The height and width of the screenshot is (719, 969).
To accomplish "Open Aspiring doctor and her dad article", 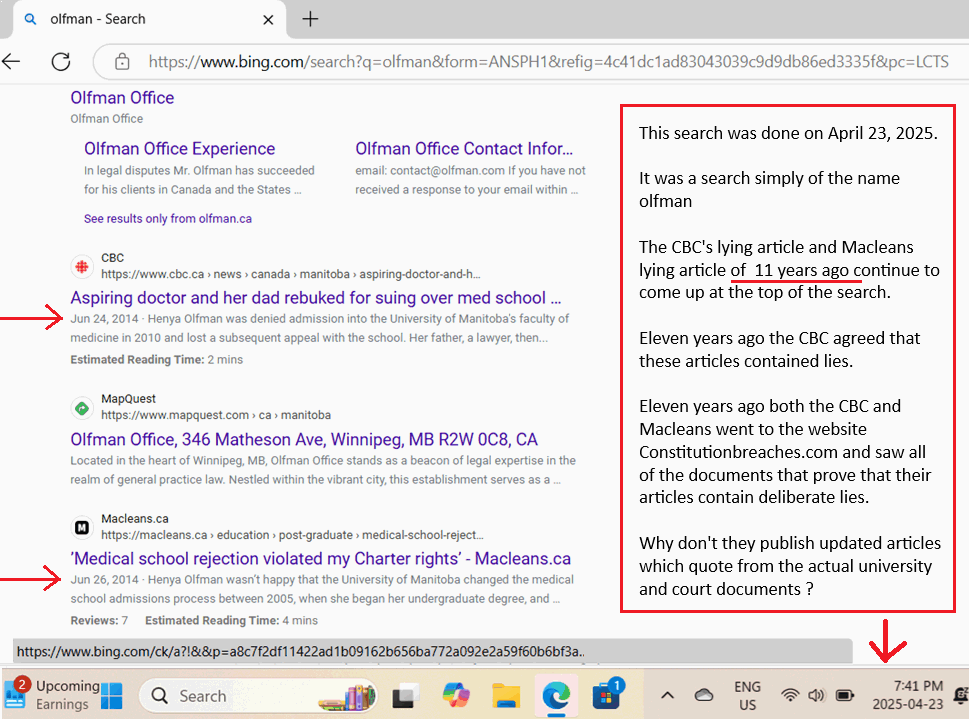I will (x=316, y=298).
